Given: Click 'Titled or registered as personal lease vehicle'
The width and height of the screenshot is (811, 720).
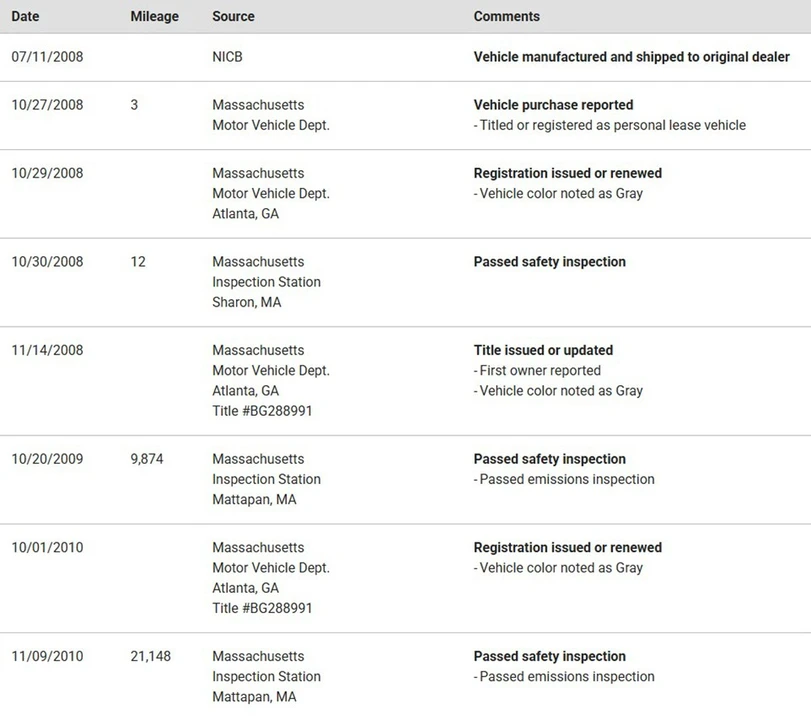Looking at the screenshot, I should coord(612,125).
